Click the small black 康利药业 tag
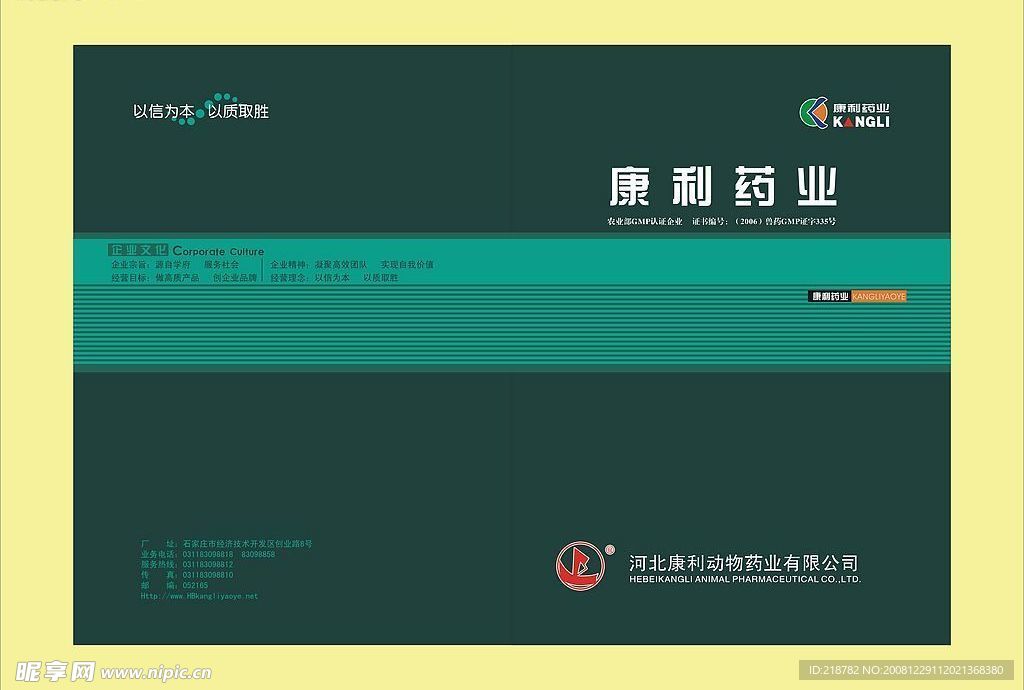Screen dimensions: 1024x690 [x=829, y=296]
